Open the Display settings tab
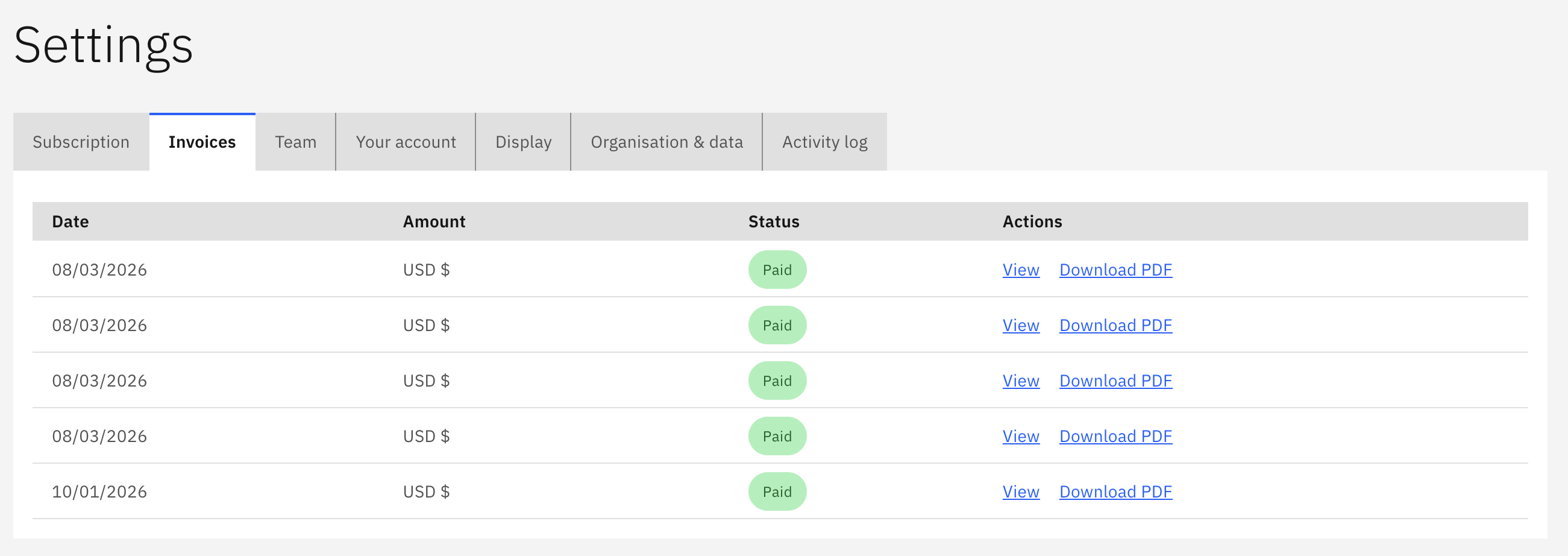 pos(524,142)
